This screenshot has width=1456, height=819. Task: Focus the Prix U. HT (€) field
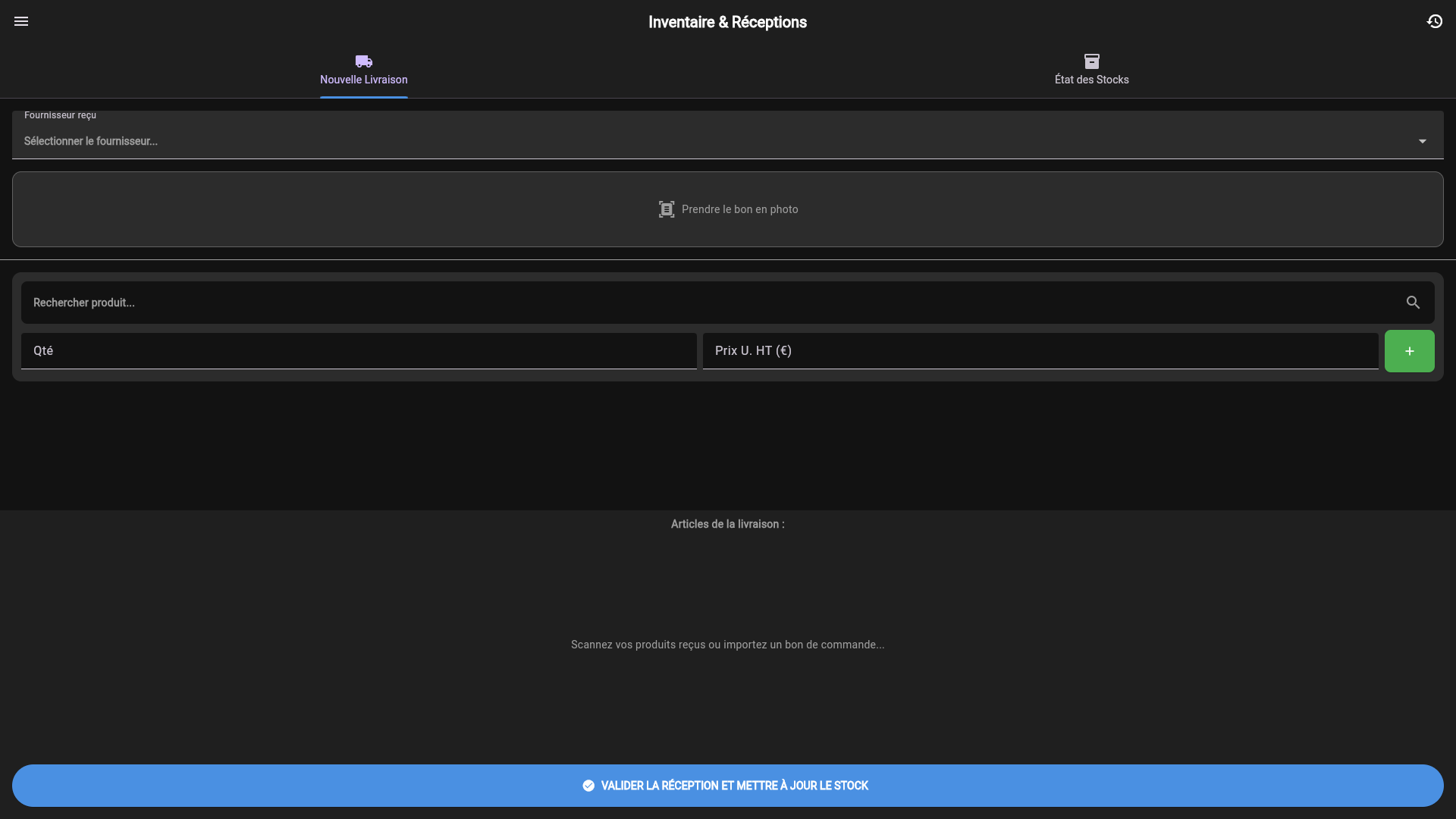(1040, 351)
